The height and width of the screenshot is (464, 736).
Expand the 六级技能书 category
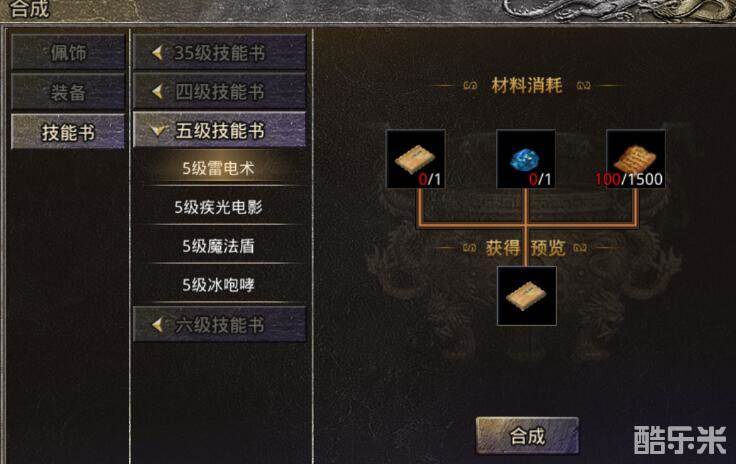(x=220, y=324)
